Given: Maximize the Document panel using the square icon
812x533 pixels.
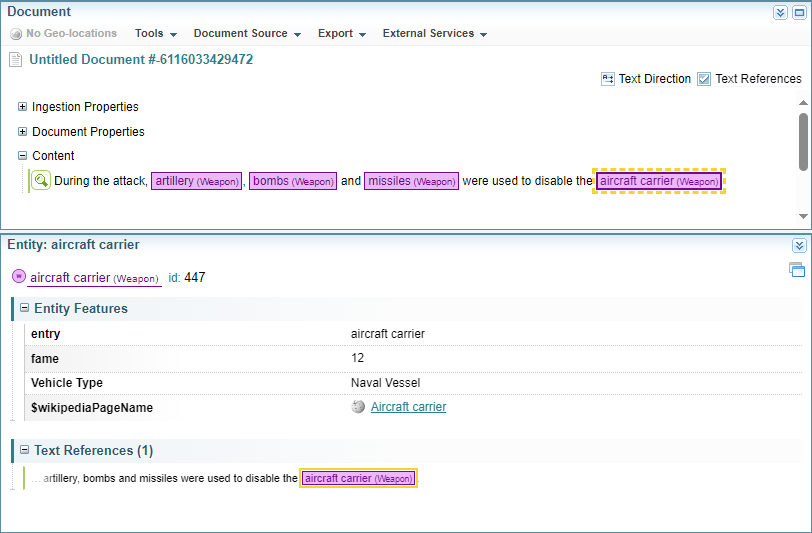Looking at the screenshot, I should (799, 13).
